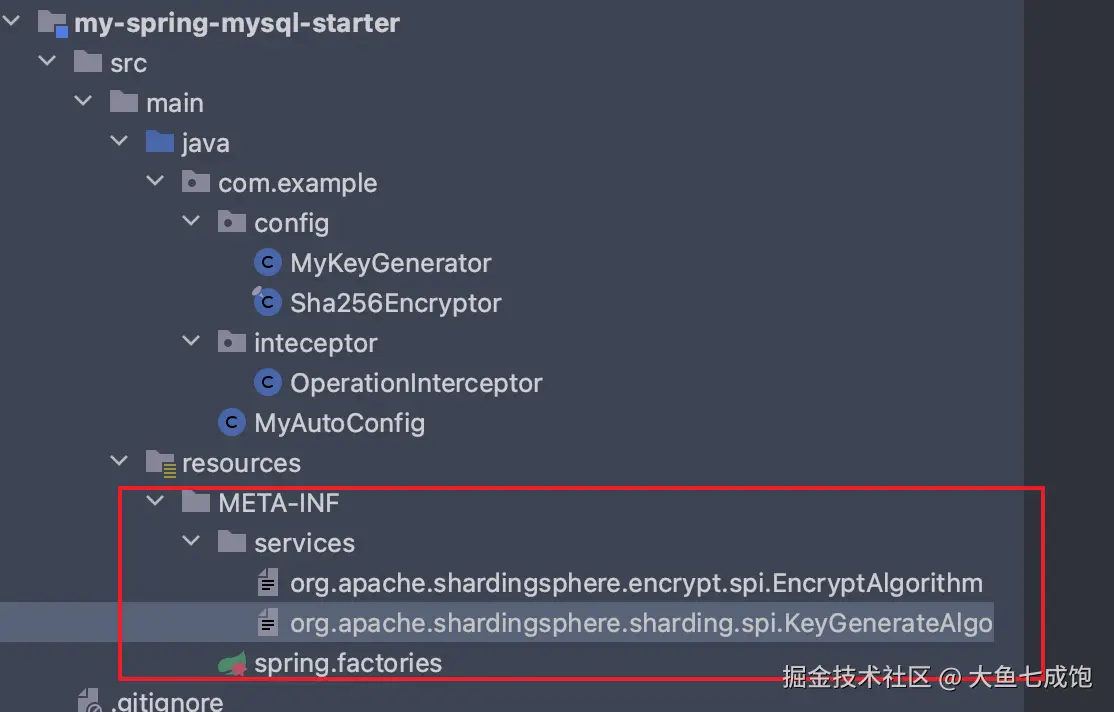Collapse the META-INF folder chevron
Image resolution: width=1114 pixels, height=712 pixels.
[155, 502]
